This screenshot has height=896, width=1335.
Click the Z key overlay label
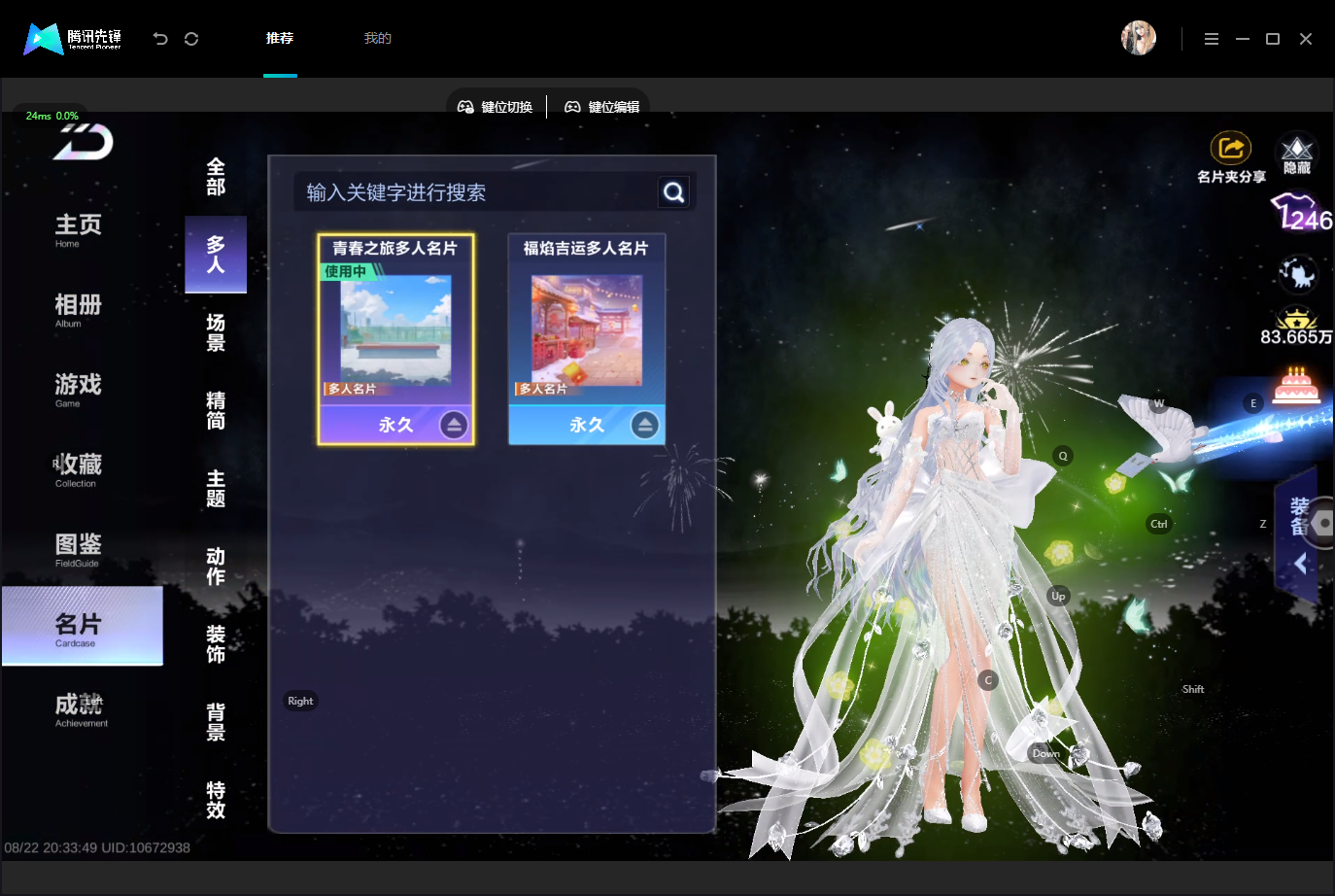pyautogui.click(x=1263, y=524)
